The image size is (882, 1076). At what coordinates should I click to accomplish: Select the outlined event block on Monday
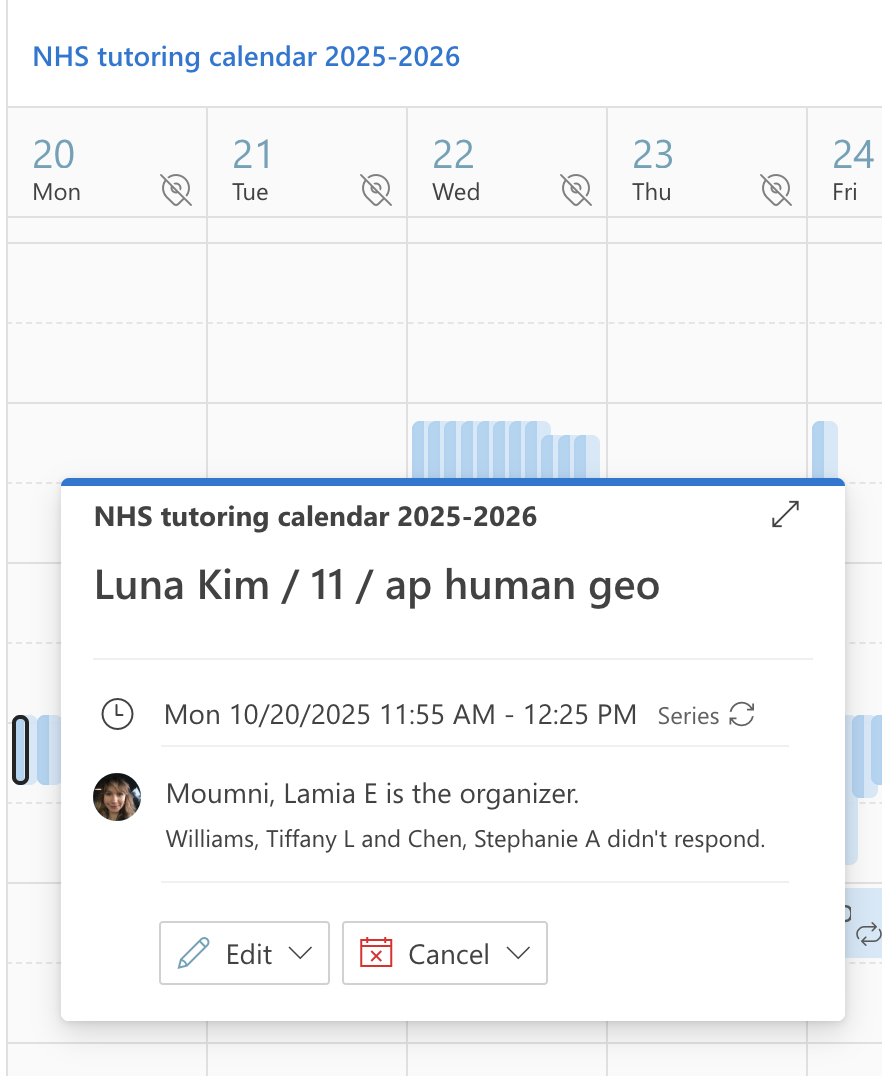pos(20,750)
